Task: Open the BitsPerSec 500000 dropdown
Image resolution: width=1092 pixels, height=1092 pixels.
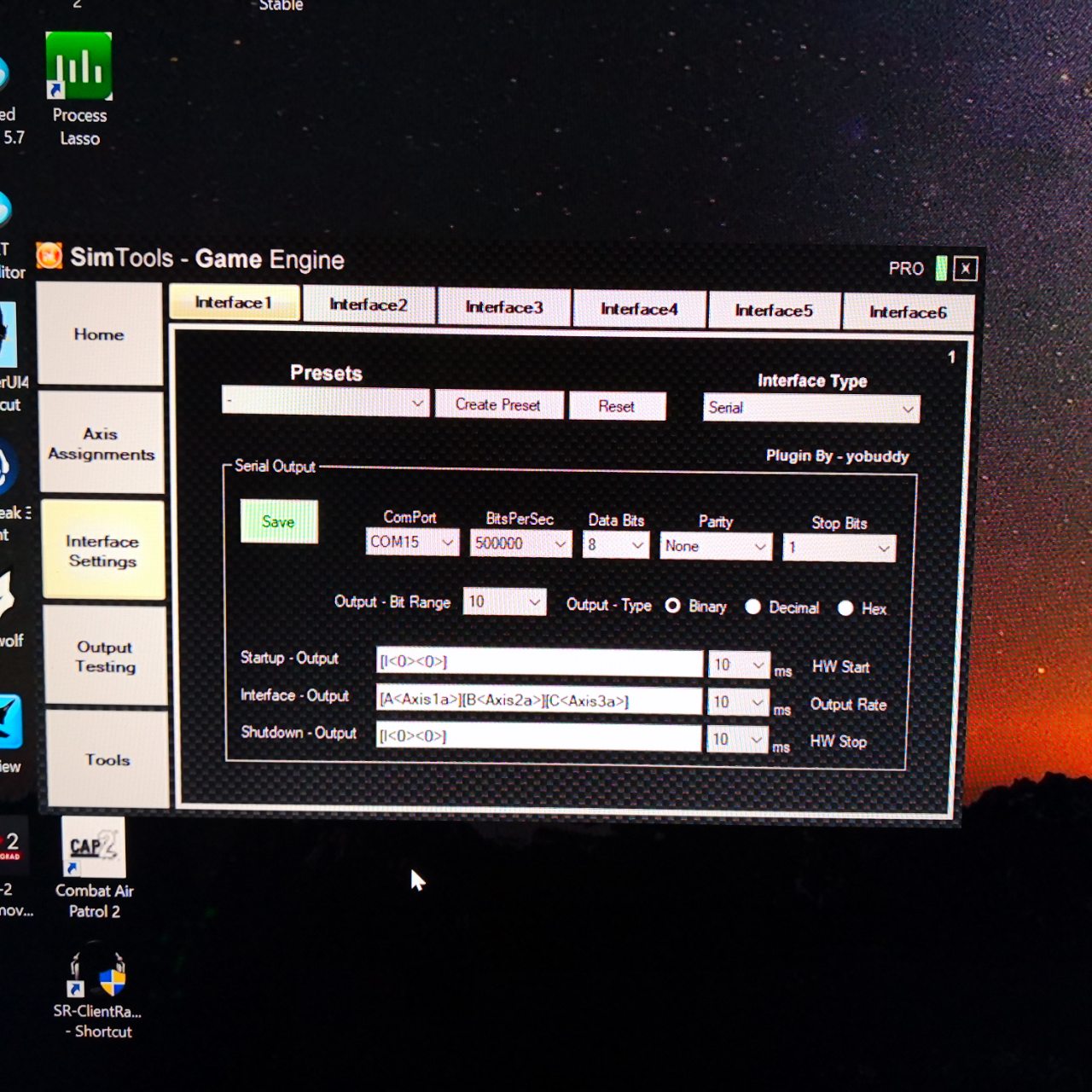Action: [x=520, y=543]
